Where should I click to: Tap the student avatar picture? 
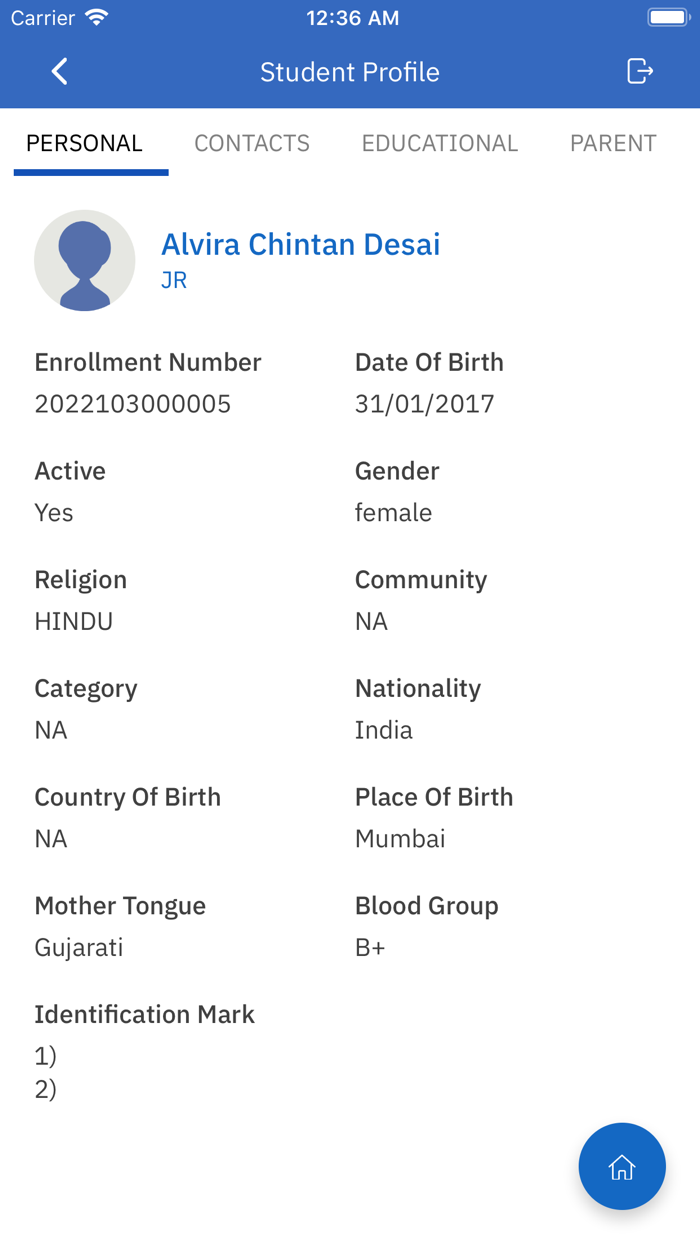click(x=85, y=260)
